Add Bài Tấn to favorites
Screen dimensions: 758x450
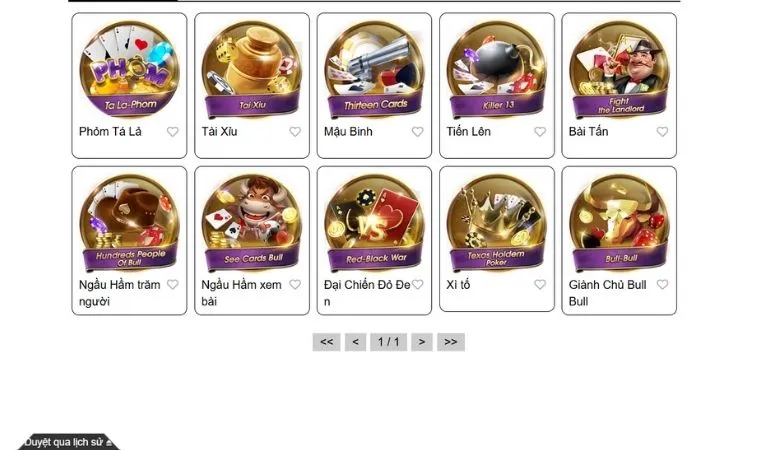662,131
